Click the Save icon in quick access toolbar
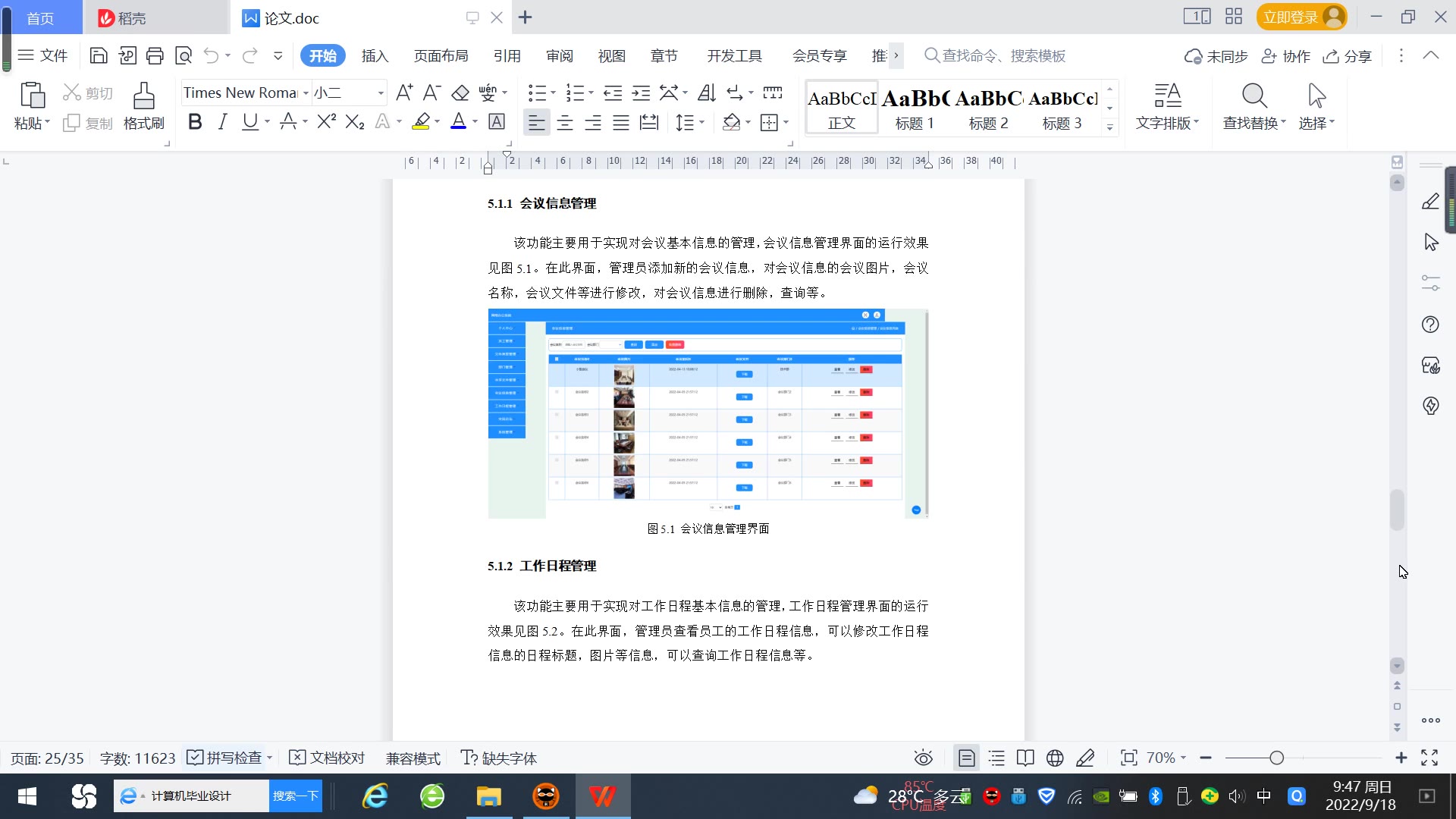 click(x=99, y=55)
